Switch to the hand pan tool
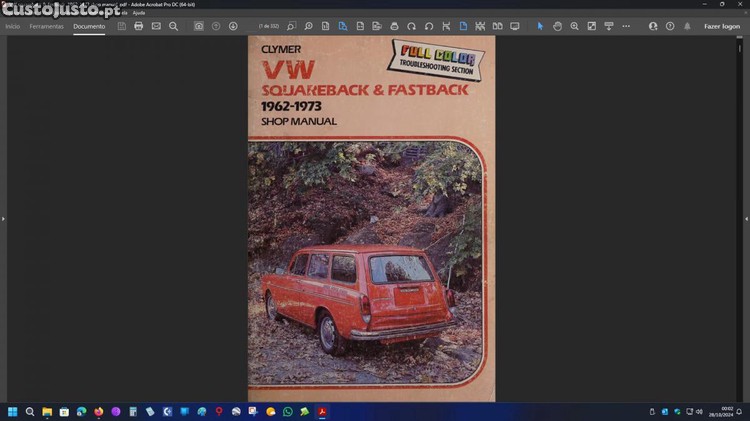The width and height of the screenshot is (750, 421). coord(557,26)
